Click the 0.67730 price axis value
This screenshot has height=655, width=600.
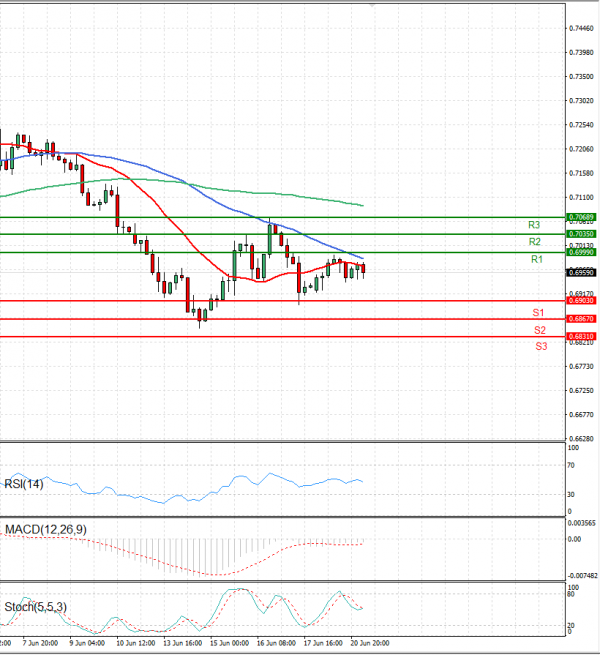(581, 367)
